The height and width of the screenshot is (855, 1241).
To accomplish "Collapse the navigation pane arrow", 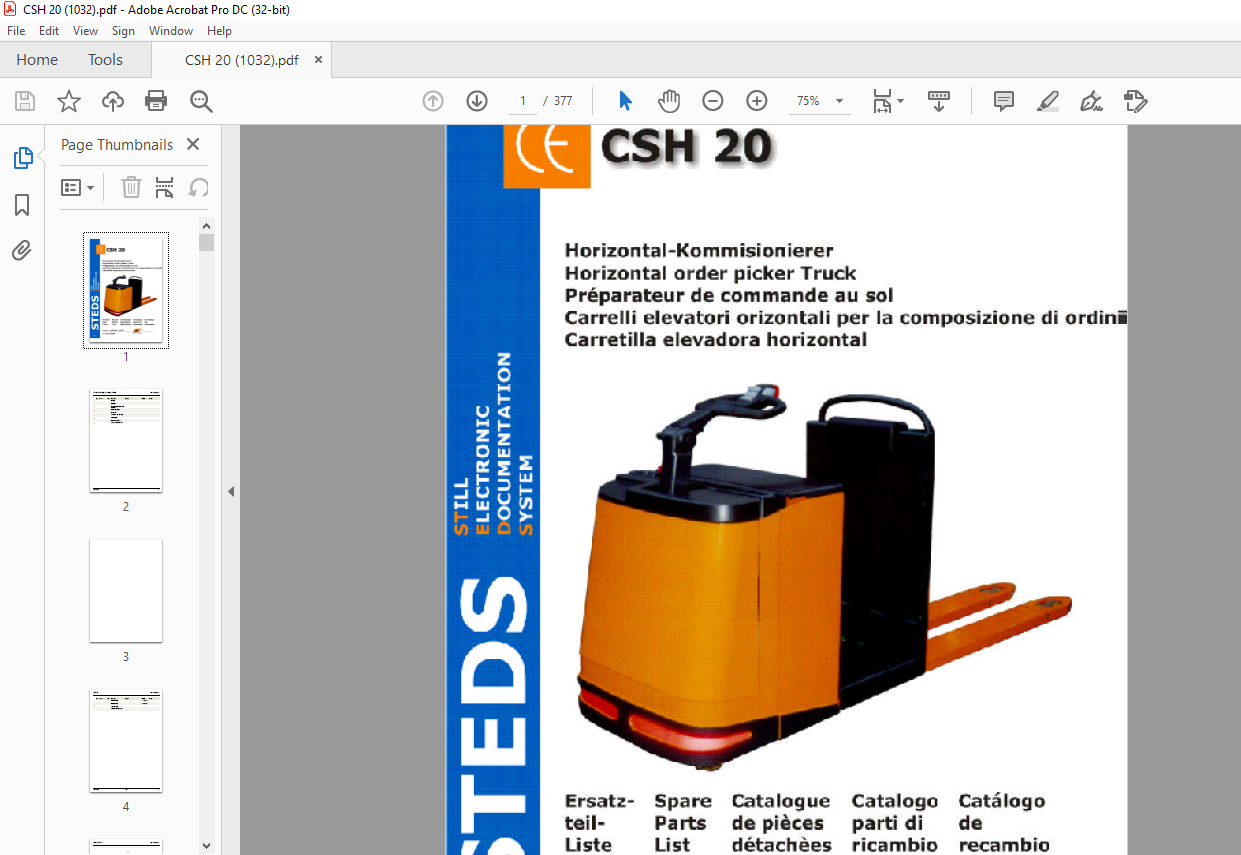I will [x=231, y=491].
